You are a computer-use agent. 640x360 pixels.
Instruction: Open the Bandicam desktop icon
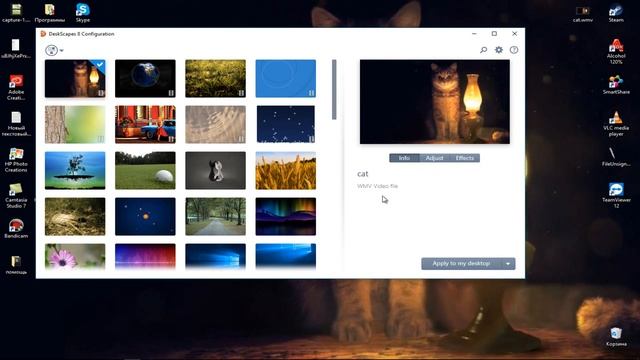pos(16,229)
